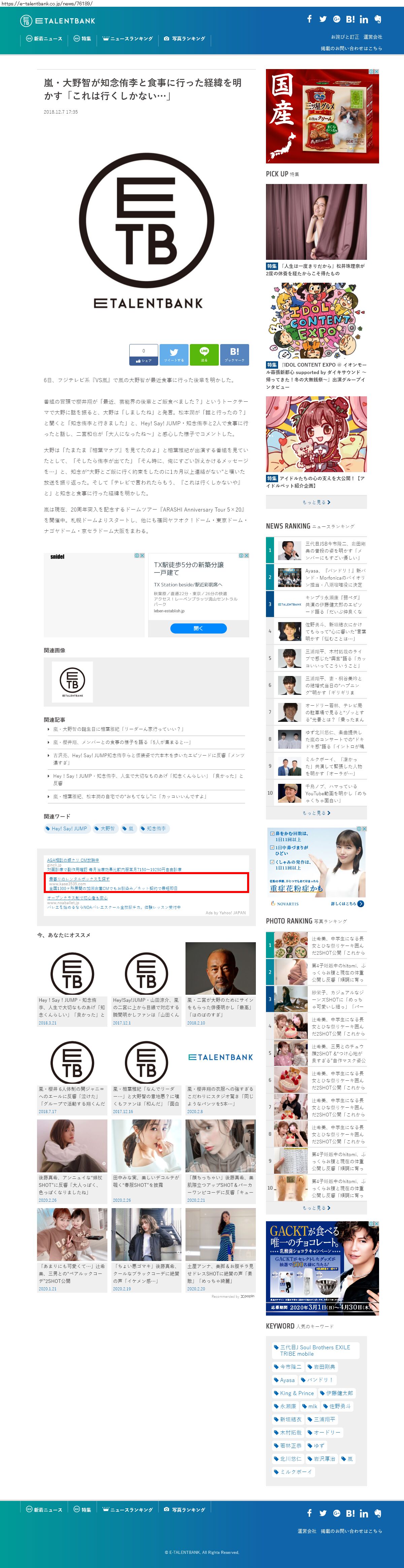
Task: Expand NEWS RANKING with もっと見る link
Action: (316, 812)
